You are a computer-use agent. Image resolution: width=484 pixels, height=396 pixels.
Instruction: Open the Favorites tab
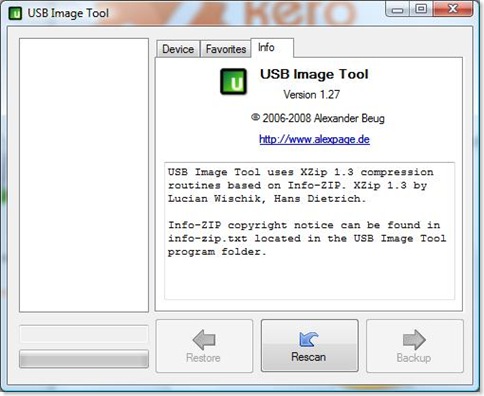click(x=226, y=49)
